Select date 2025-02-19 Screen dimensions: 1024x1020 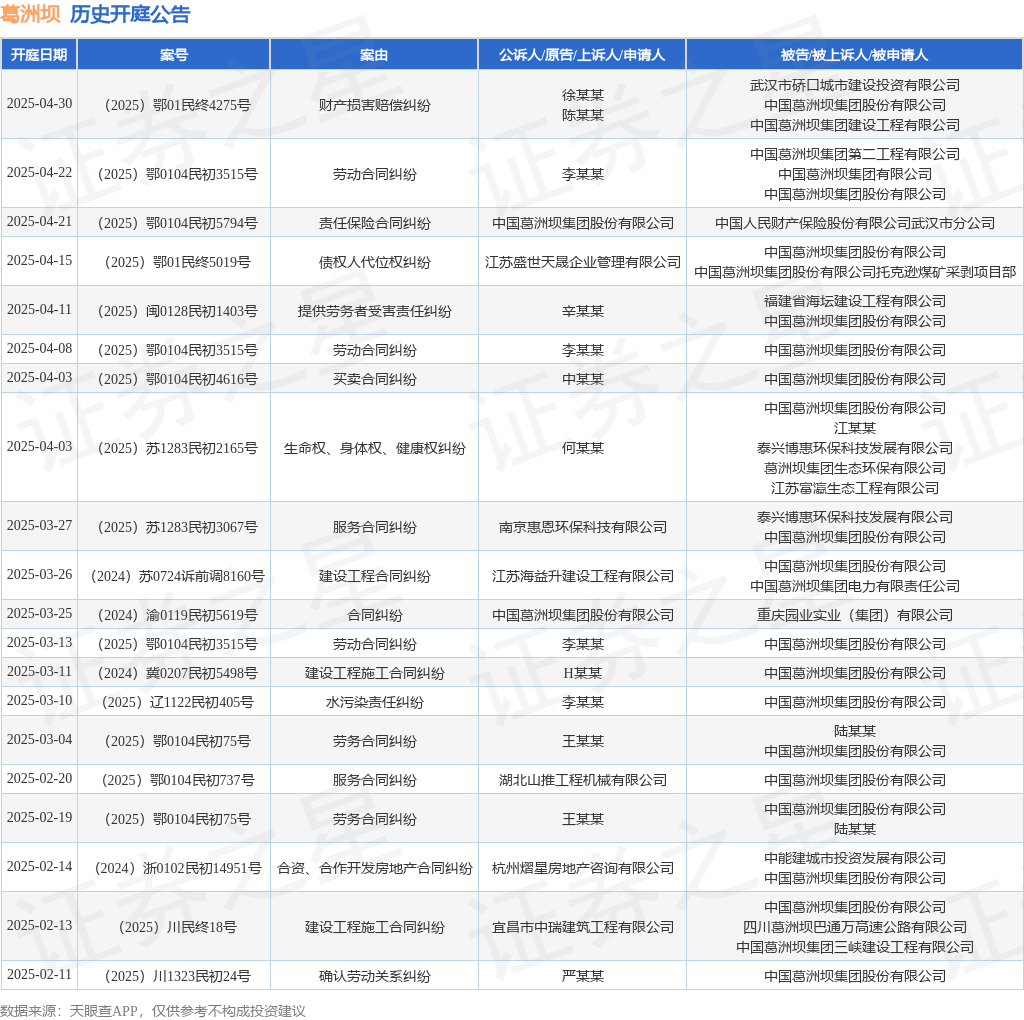click(39, 818)
